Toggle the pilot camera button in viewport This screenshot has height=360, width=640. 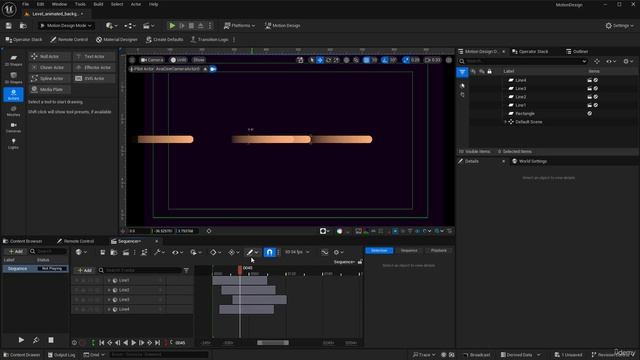(x=213, y=69)
